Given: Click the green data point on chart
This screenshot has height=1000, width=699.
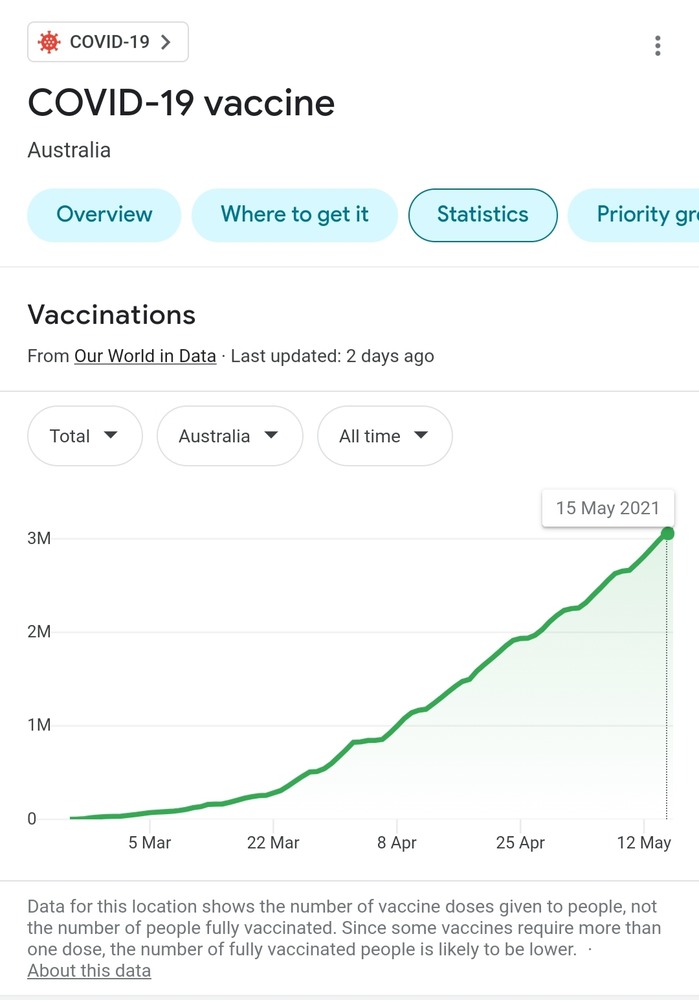Looking at the screenshot, I should [667, 533].
